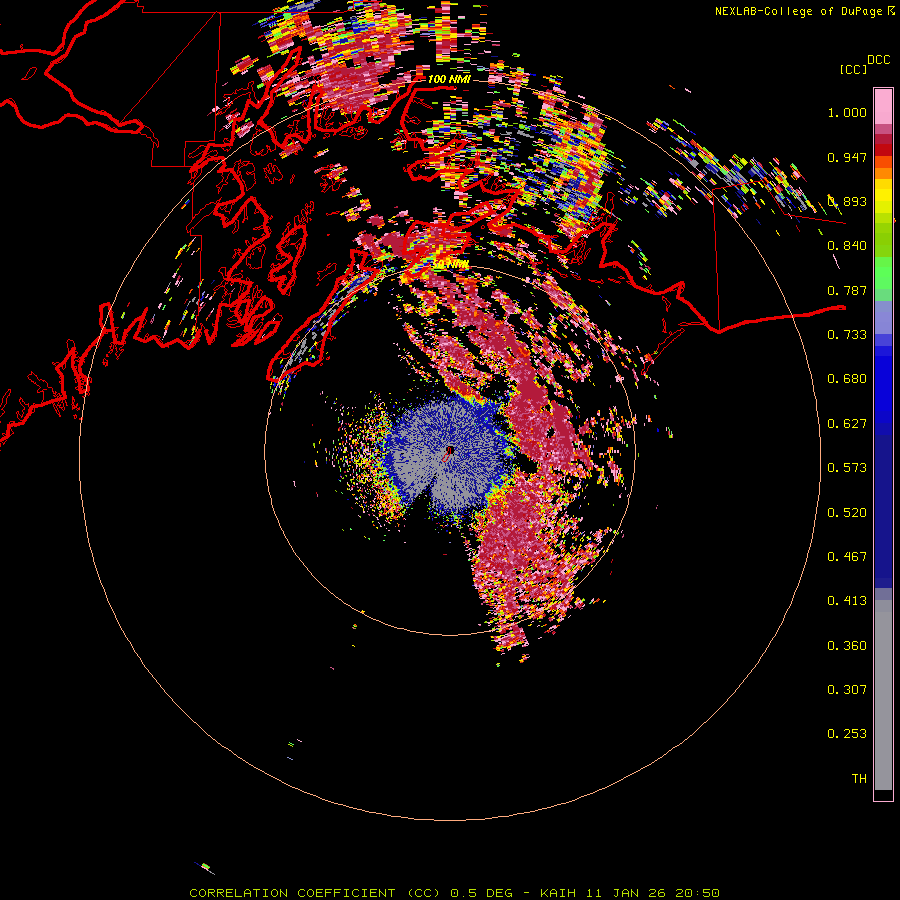Viewport: 900px width, 900px height.
Task: Click the NEXLAB-College of DuPage title text
Action: tap(798, 11)
